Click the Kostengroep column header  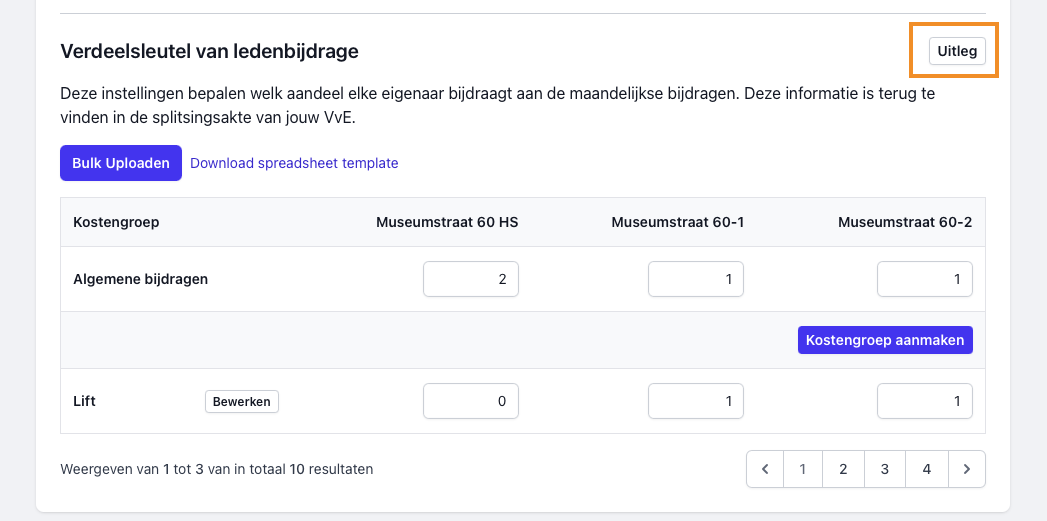pyautogui.click(x=116, y=222)
